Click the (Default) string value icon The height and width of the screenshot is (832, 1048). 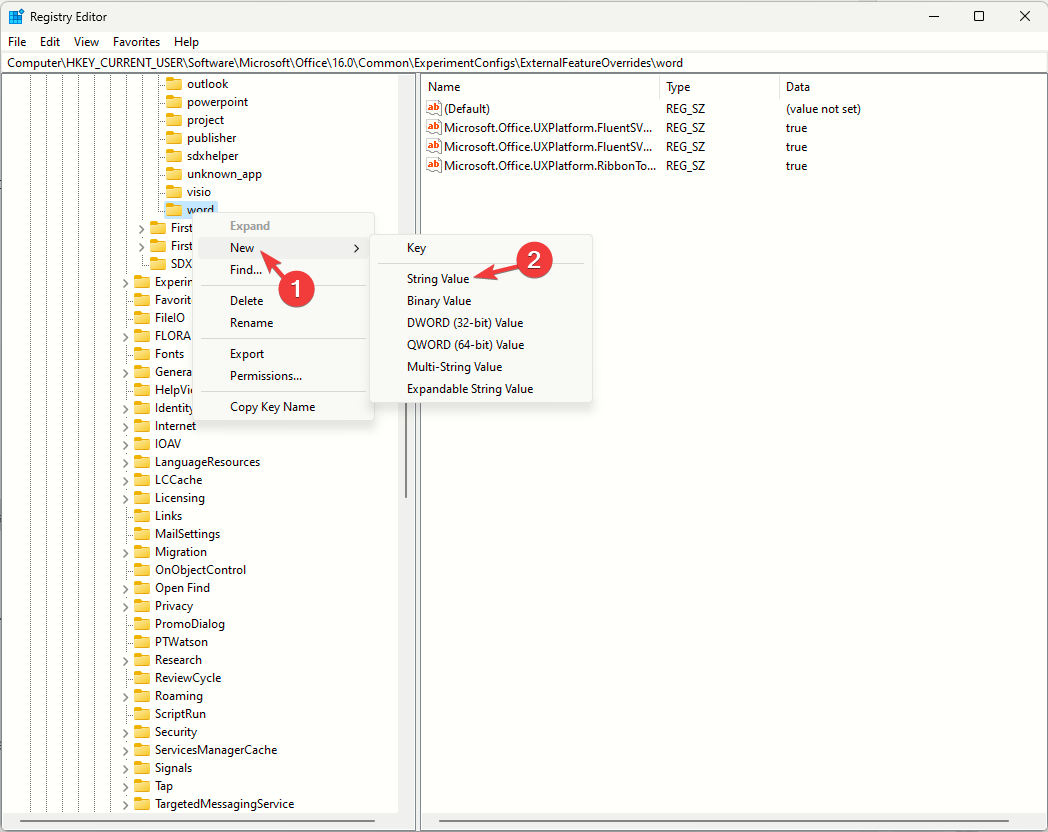[x=434, y=108]
